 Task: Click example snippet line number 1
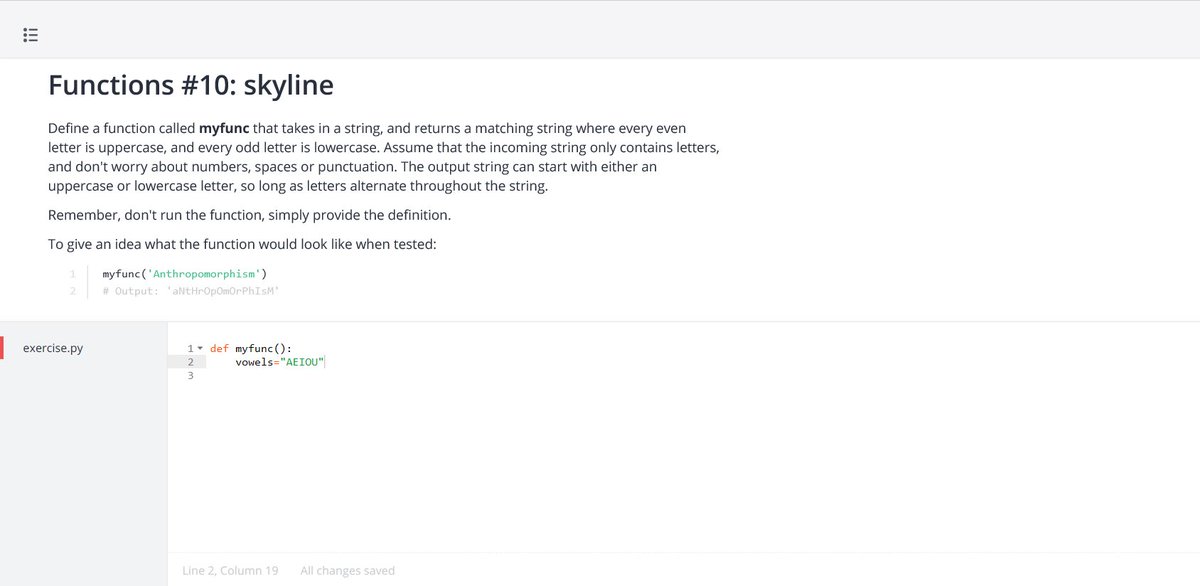[x=73, y=274]
